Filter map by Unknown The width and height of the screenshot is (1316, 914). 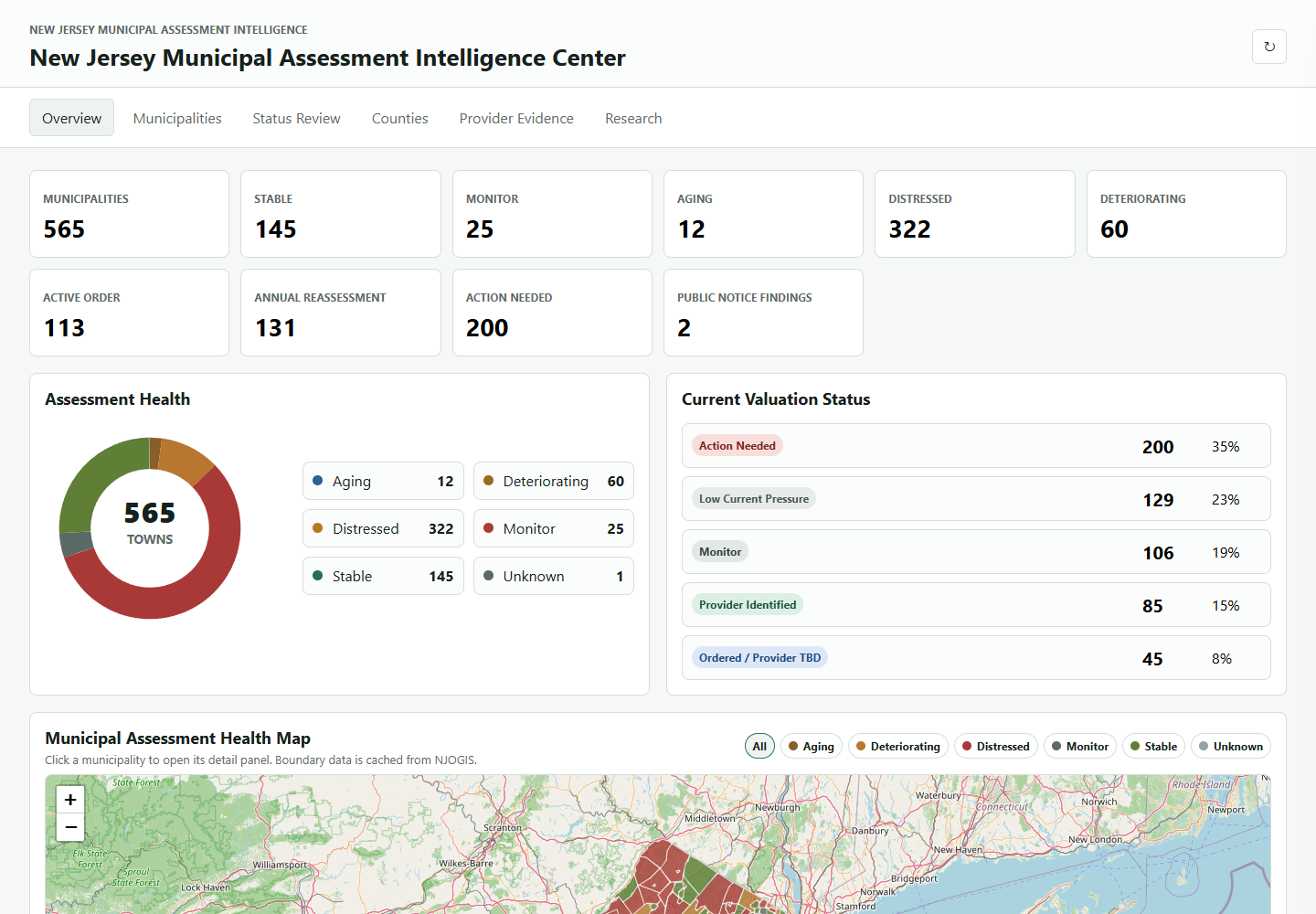click(1231, 746)
